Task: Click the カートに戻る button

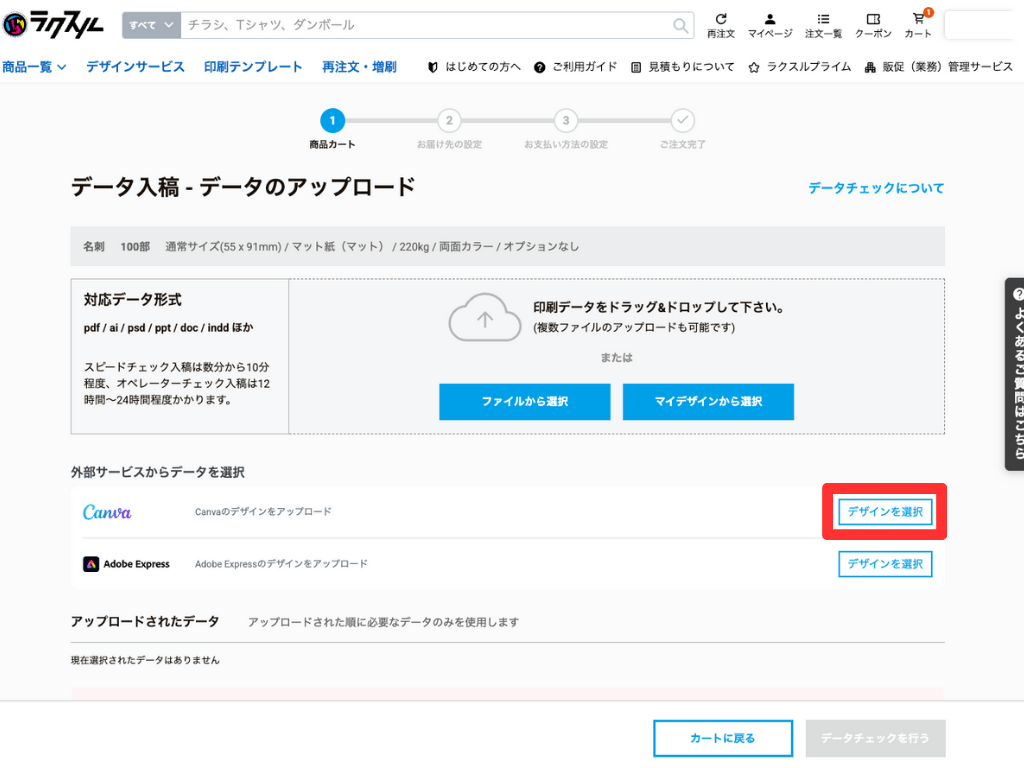Action: [722, 738]
